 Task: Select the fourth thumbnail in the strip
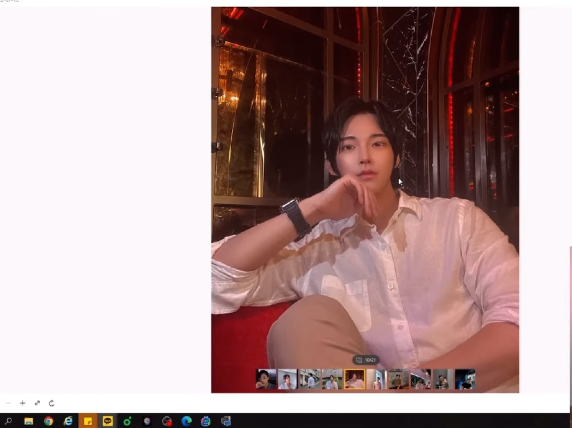click(x=332, y=379)
